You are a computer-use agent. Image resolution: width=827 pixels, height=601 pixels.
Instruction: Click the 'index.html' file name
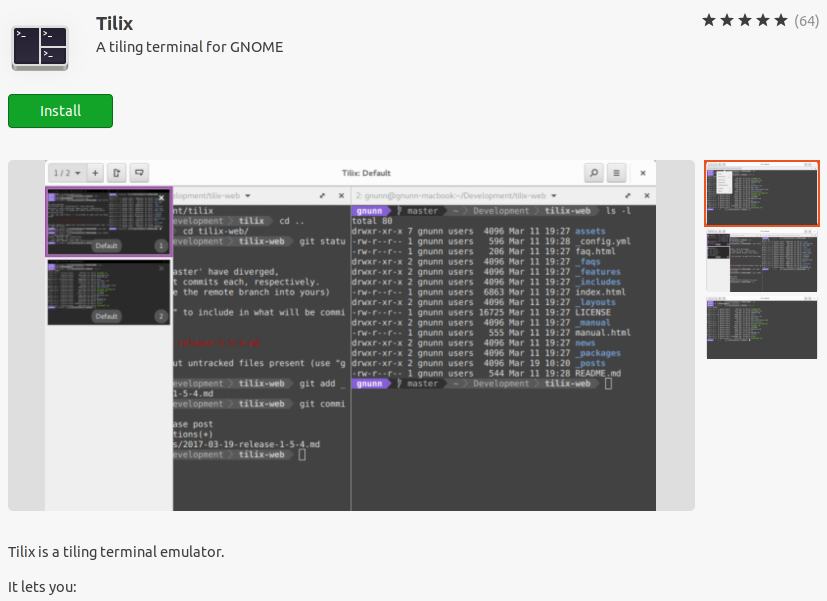point(600,292)
